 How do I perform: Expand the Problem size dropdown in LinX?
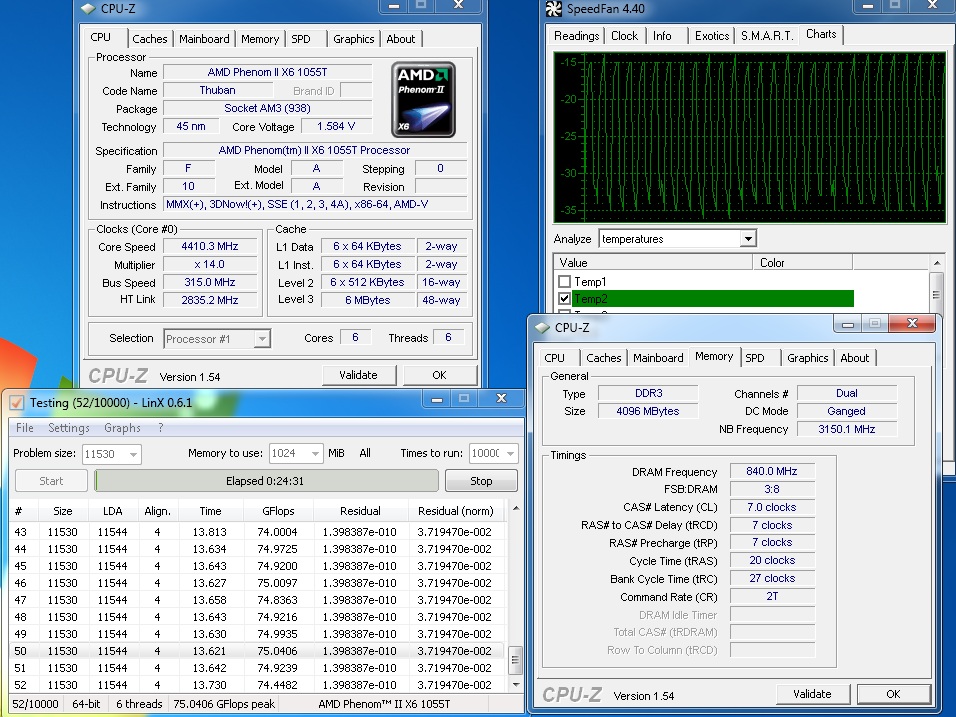tap(134, 454)
